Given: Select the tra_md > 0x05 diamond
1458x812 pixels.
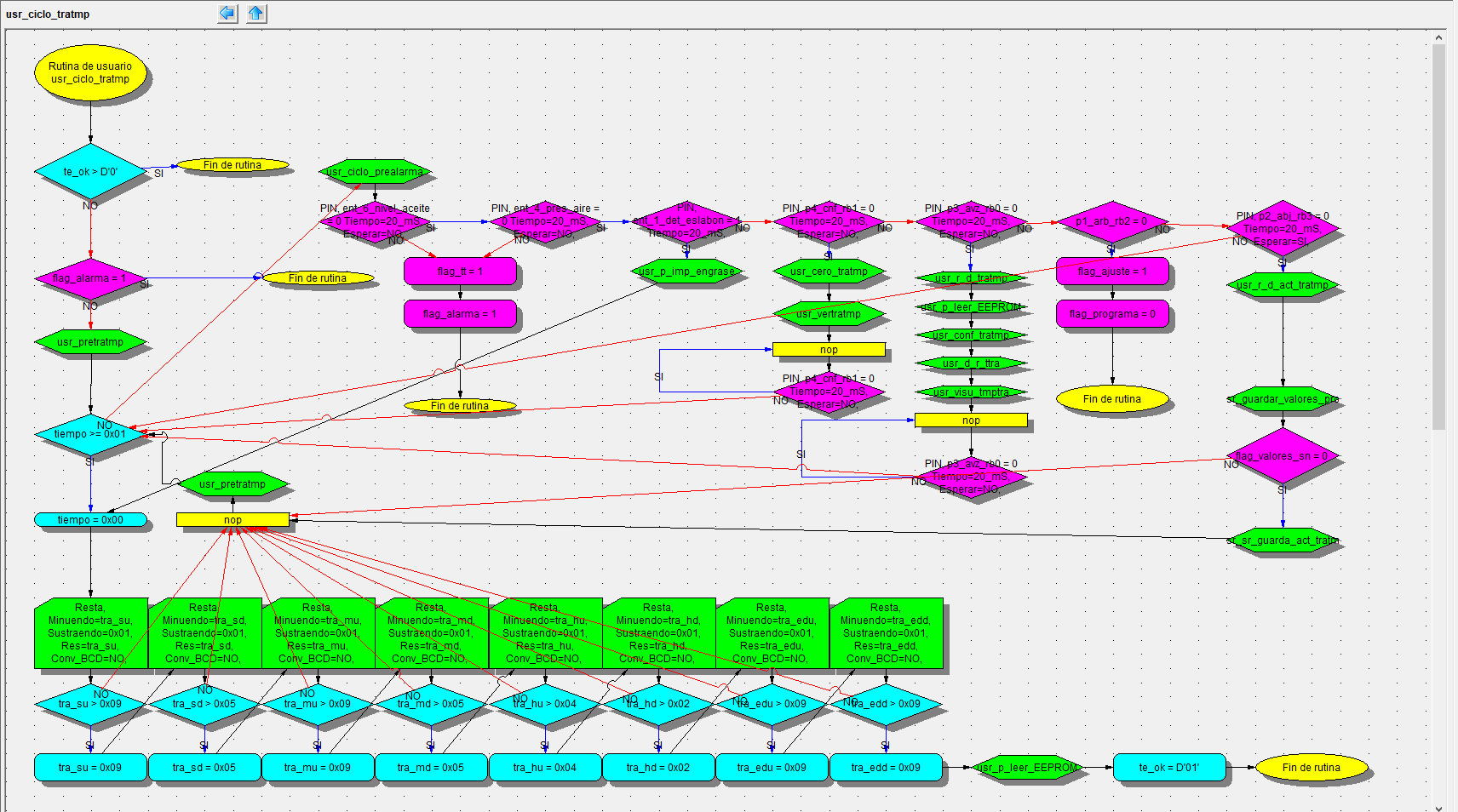Looking at the screenshot, I should click(432, 704).
